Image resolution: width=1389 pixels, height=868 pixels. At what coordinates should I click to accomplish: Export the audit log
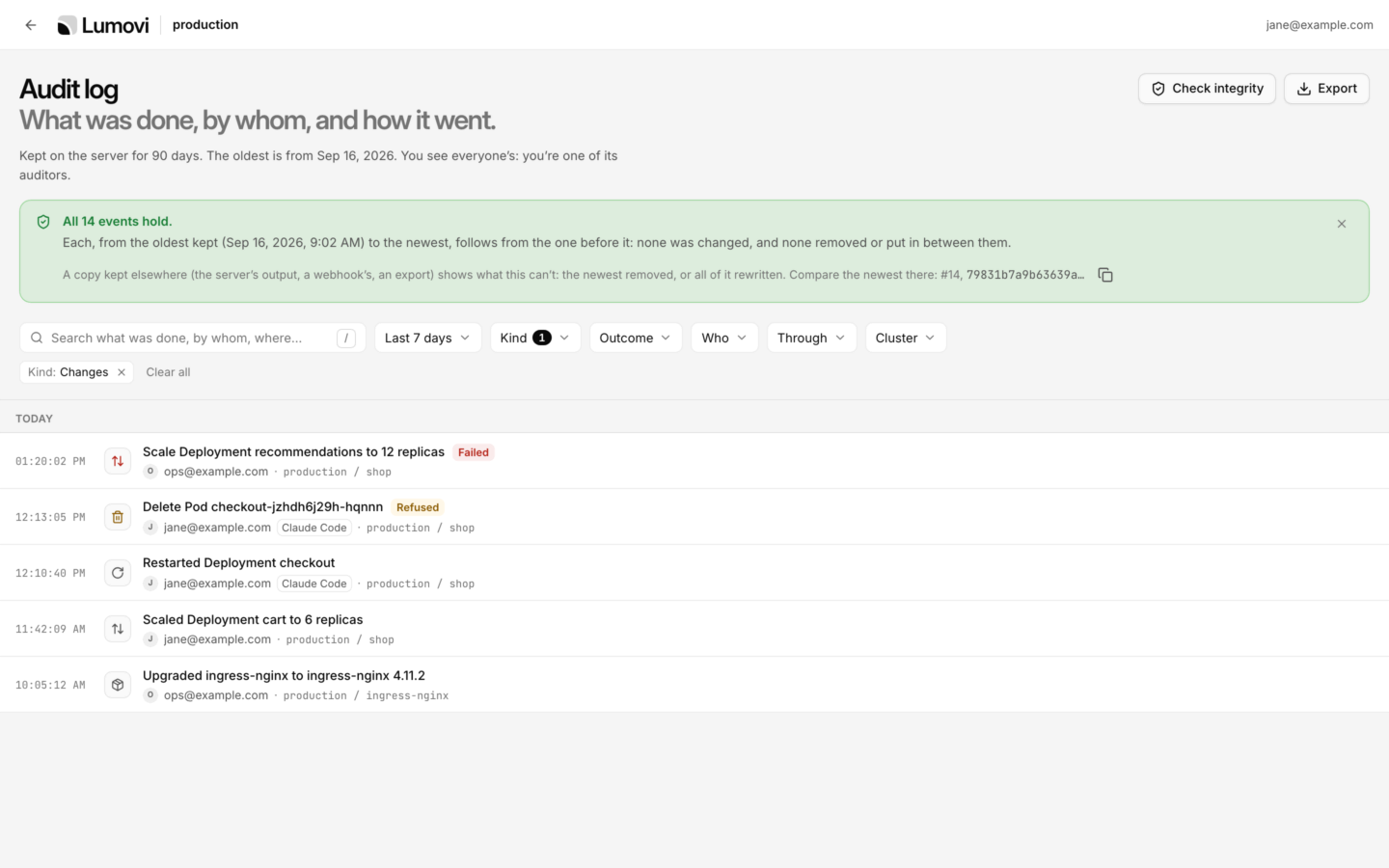[x=1326, y=89]
